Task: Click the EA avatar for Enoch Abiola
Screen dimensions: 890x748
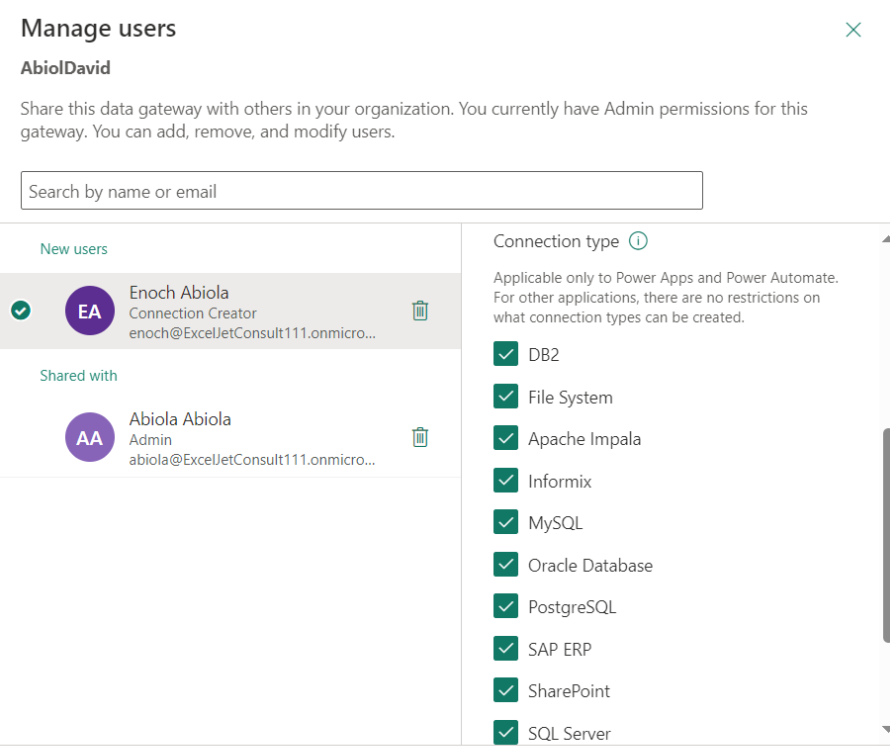Action: tap(89, 311)
